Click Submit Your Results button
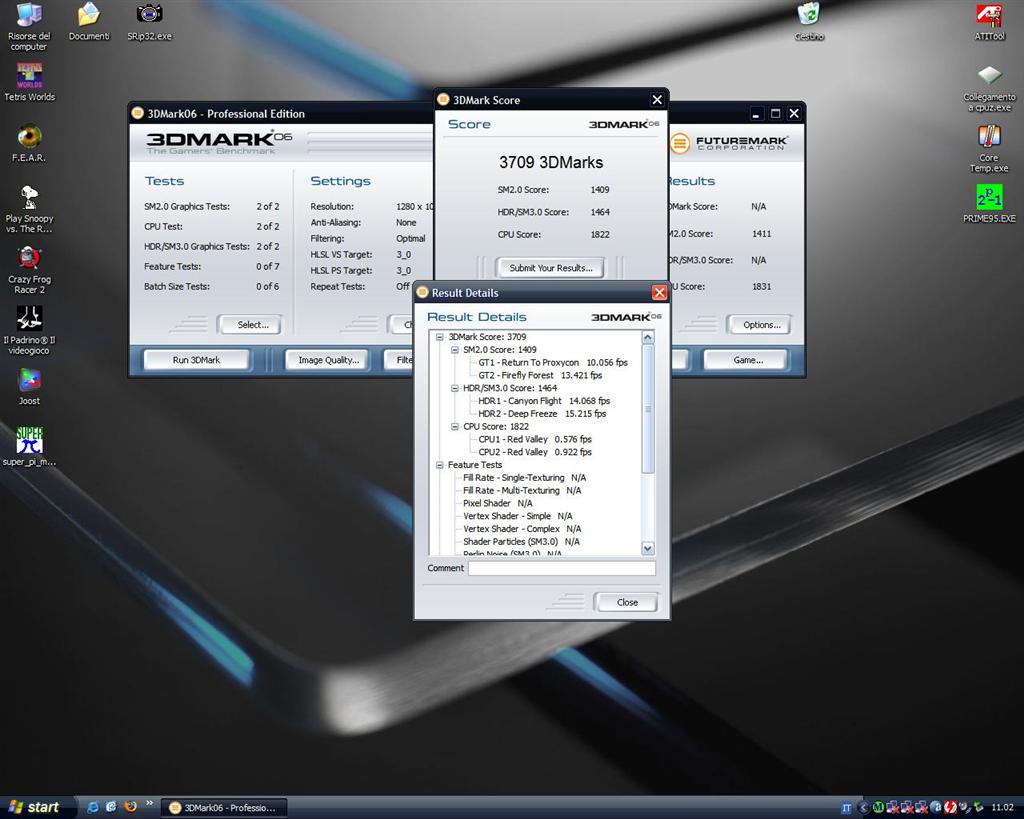 (x=551, y=268)
